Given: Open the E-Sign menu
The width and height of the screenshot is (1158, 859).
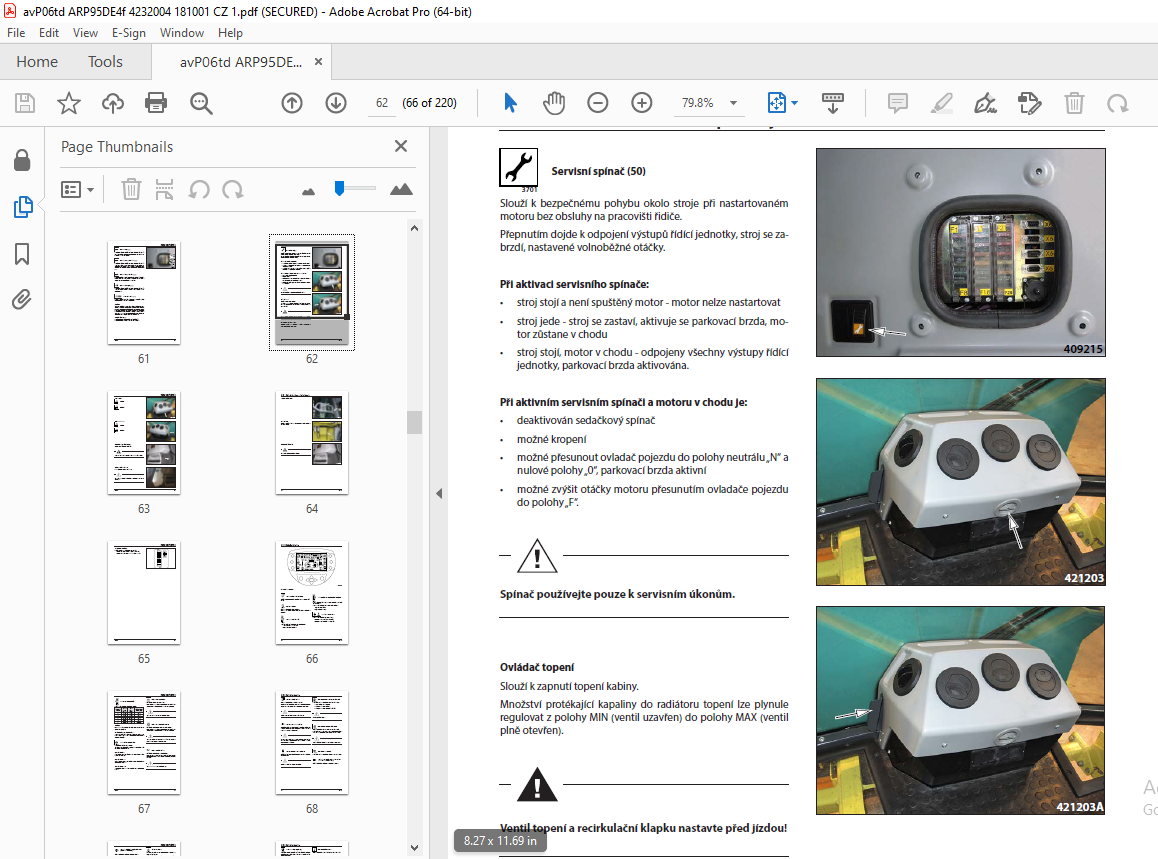Looking at the screenshot, I should pos(129,32).
